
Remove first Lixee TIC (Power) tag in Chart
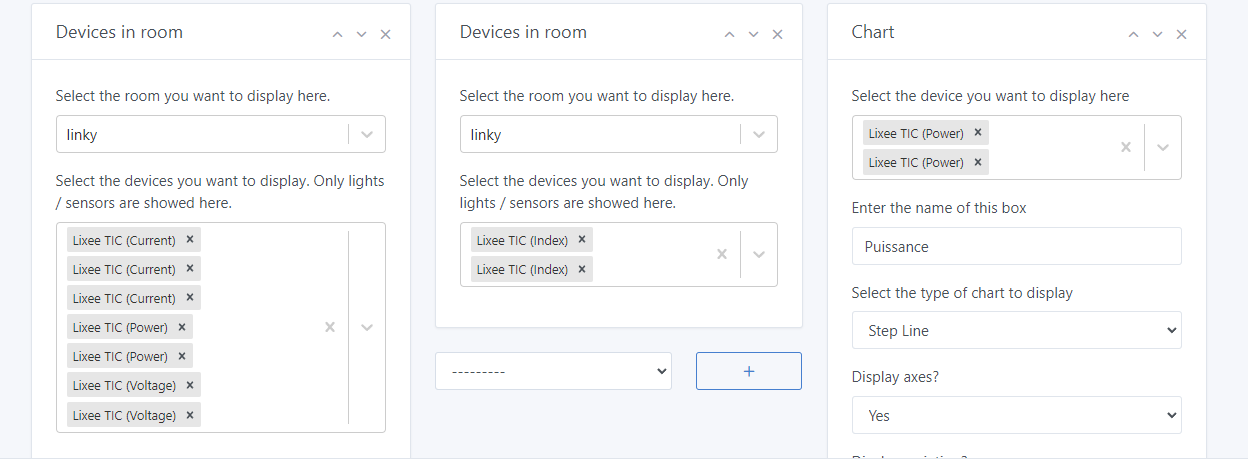pos(977,133)
